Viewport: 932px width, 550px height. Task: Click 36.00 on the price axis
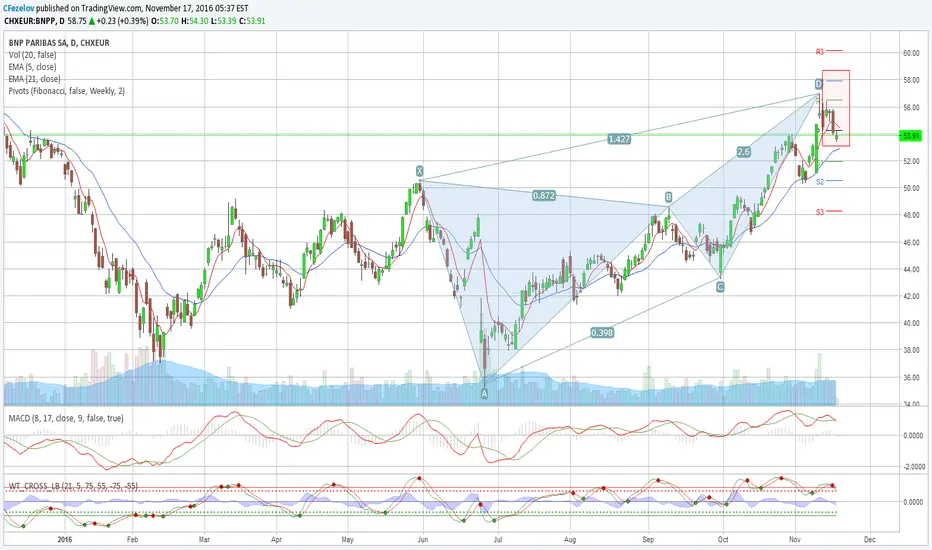pos(911,378)
